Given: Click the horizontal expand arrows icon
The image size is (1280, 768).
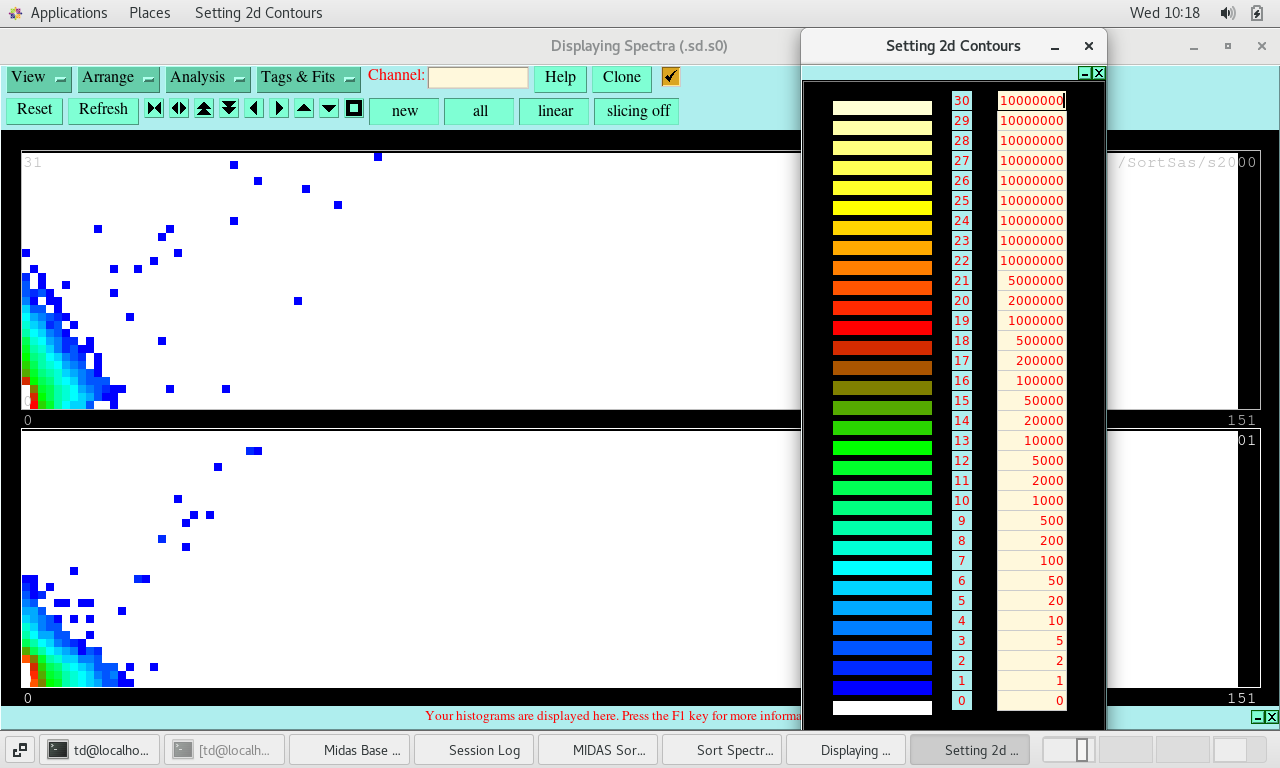Looking at the screenshot, I should click(179, 109).
